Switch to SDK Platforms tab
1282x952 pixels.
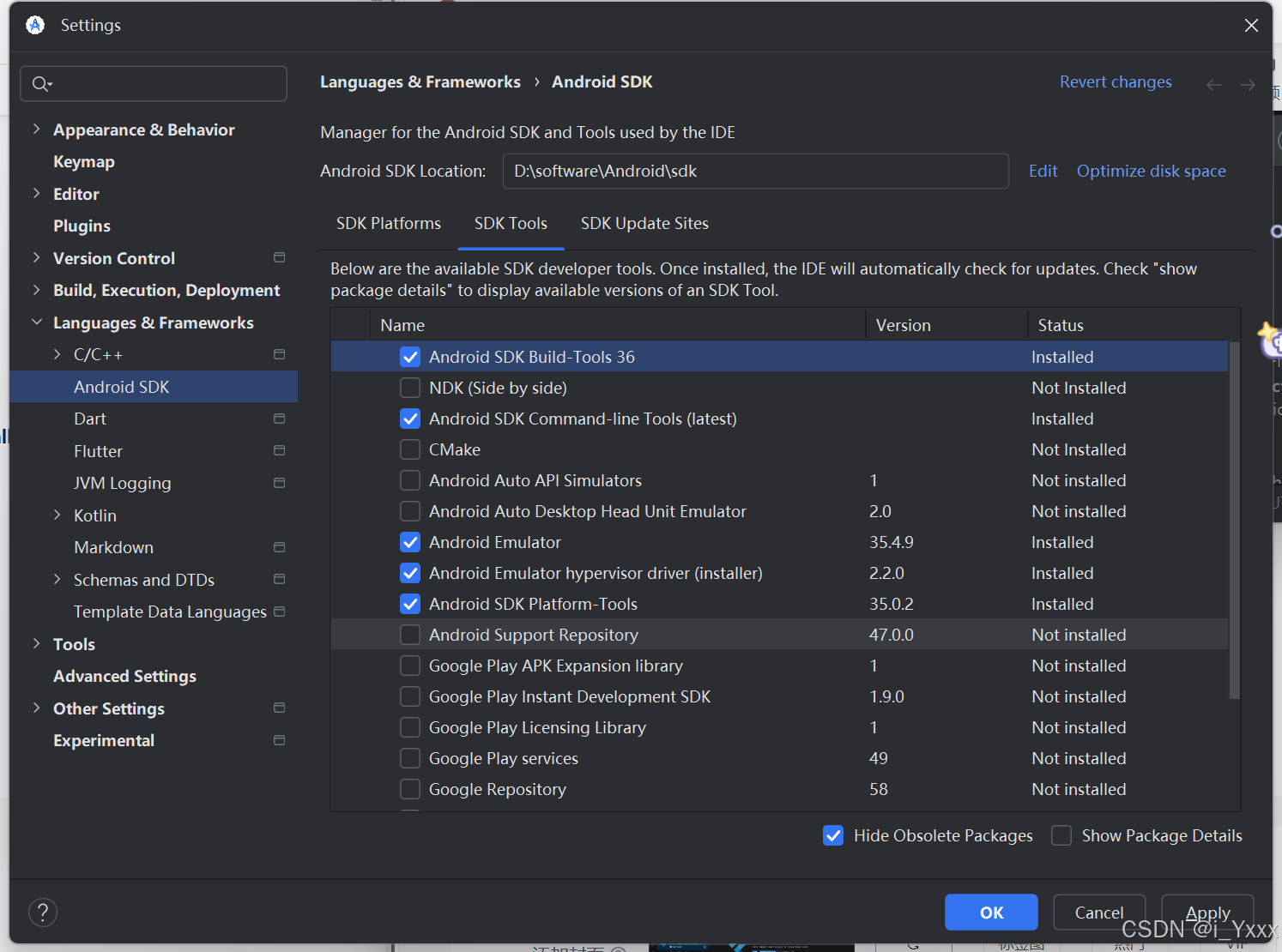389,223
